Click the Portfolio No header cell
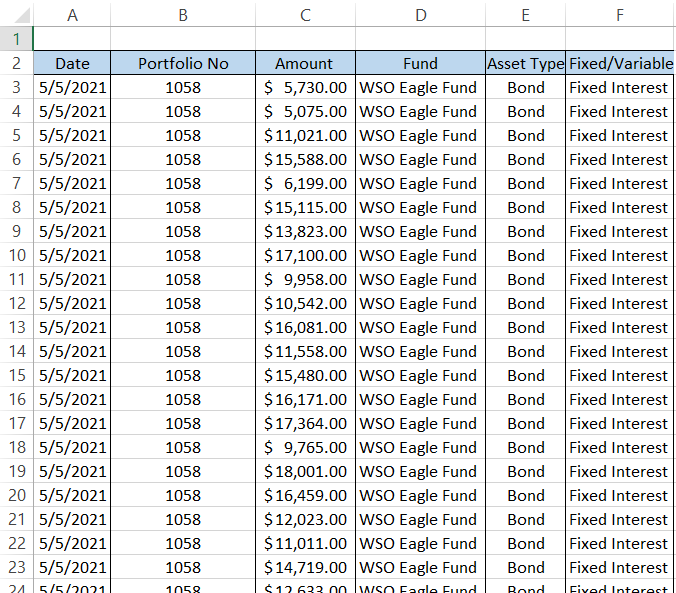Screen dimensions: 676x593 tap(183, 63)
